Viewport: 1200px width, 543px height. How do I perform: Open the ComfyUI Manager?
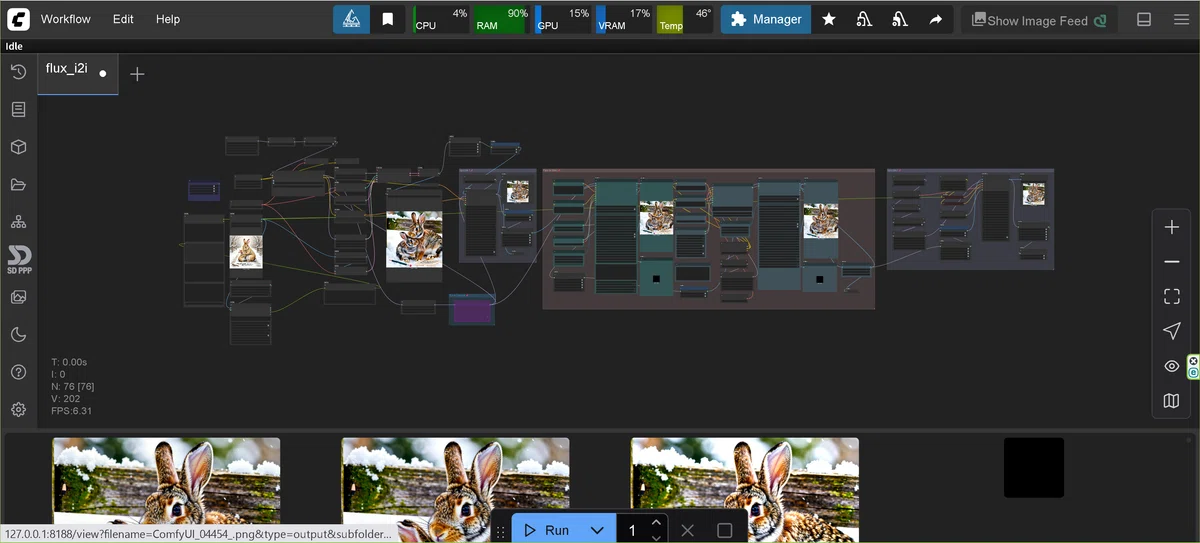point(766,19)
